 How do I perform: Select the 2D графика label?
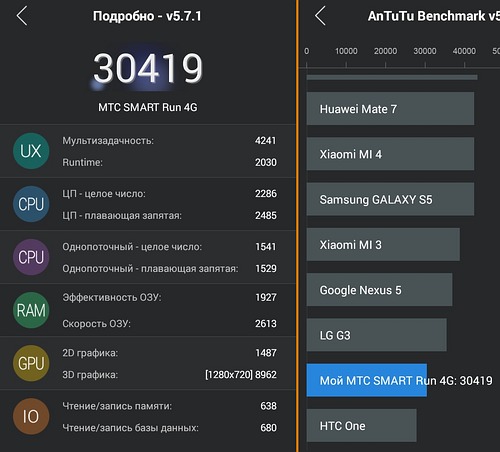(x=90, y=353)
